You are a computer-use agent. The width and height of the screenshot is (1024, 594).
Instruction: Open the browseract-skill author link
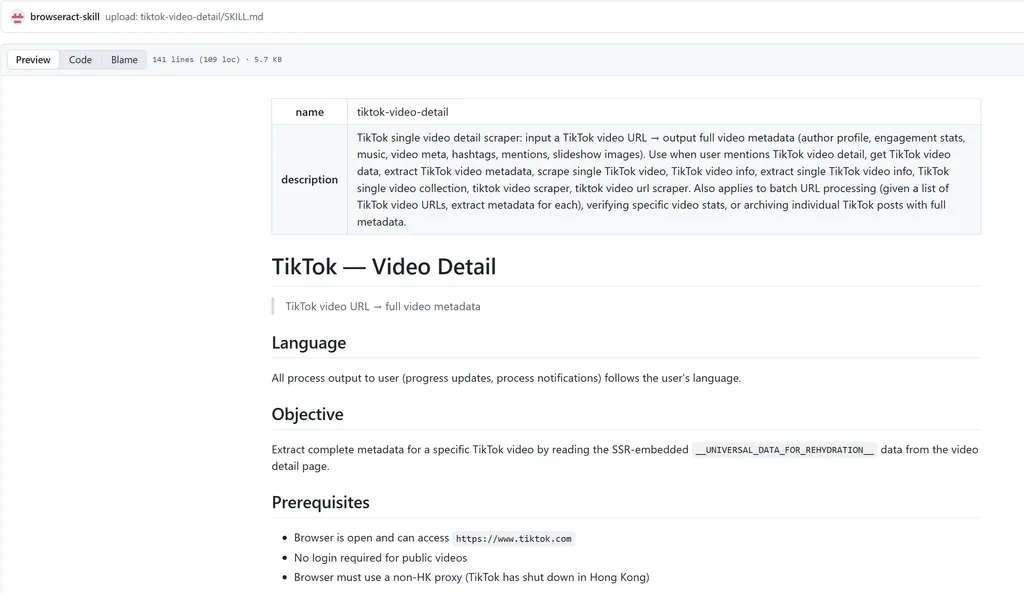(x=65, y=17)
